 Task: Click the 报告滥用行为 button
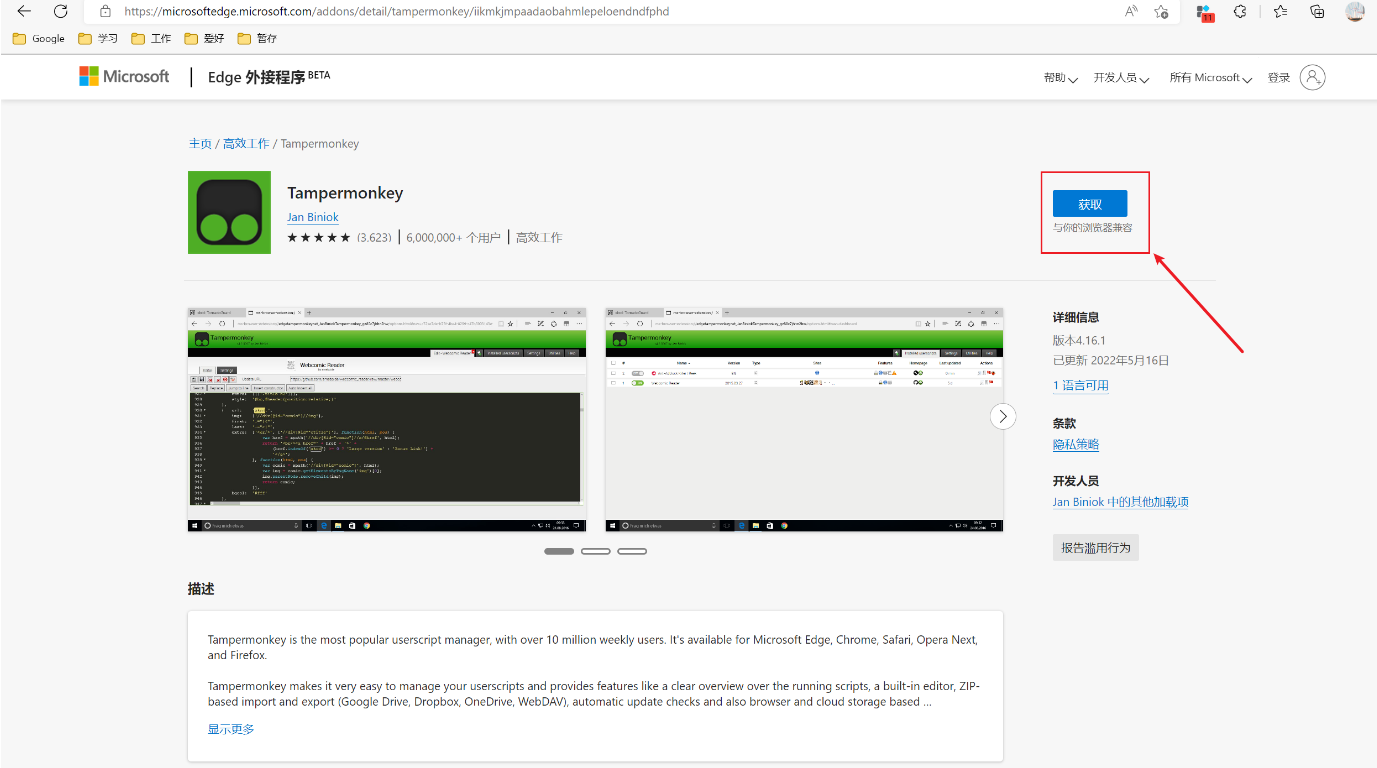point(1096,548)
